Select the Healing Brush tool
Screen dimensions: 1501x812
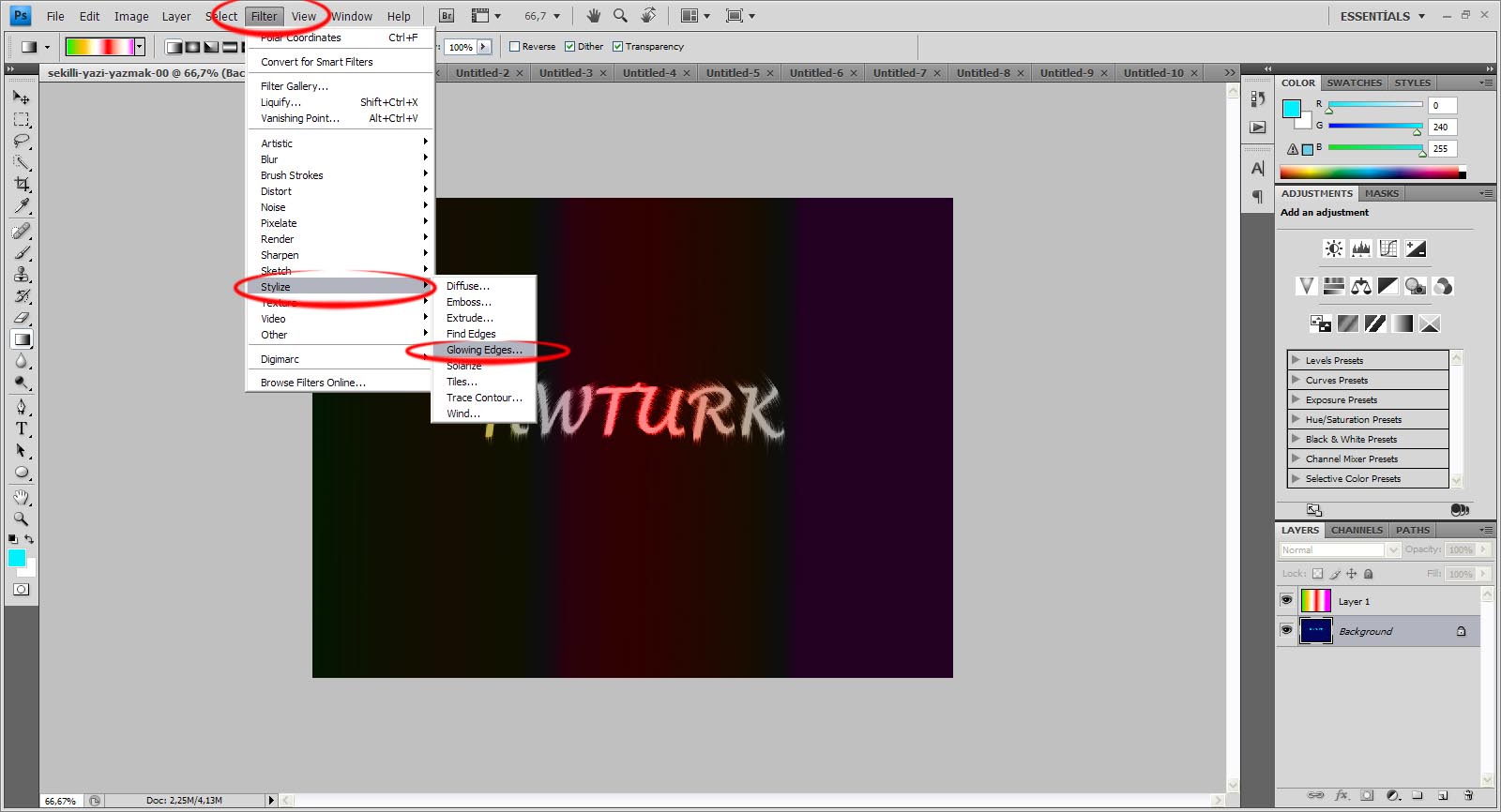coord(22,231)
